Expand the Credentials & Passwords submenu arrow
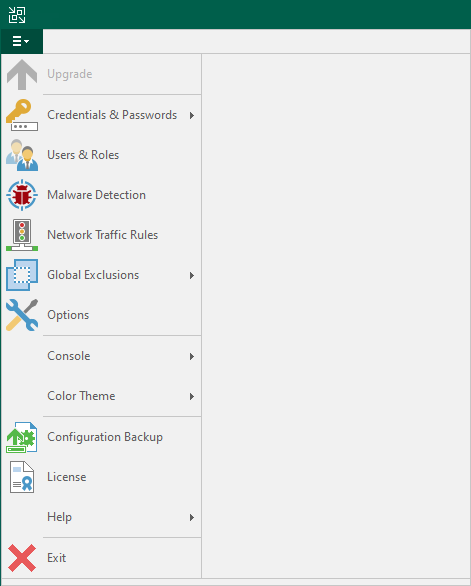The image size is (471, 586). tap(192, 115)
